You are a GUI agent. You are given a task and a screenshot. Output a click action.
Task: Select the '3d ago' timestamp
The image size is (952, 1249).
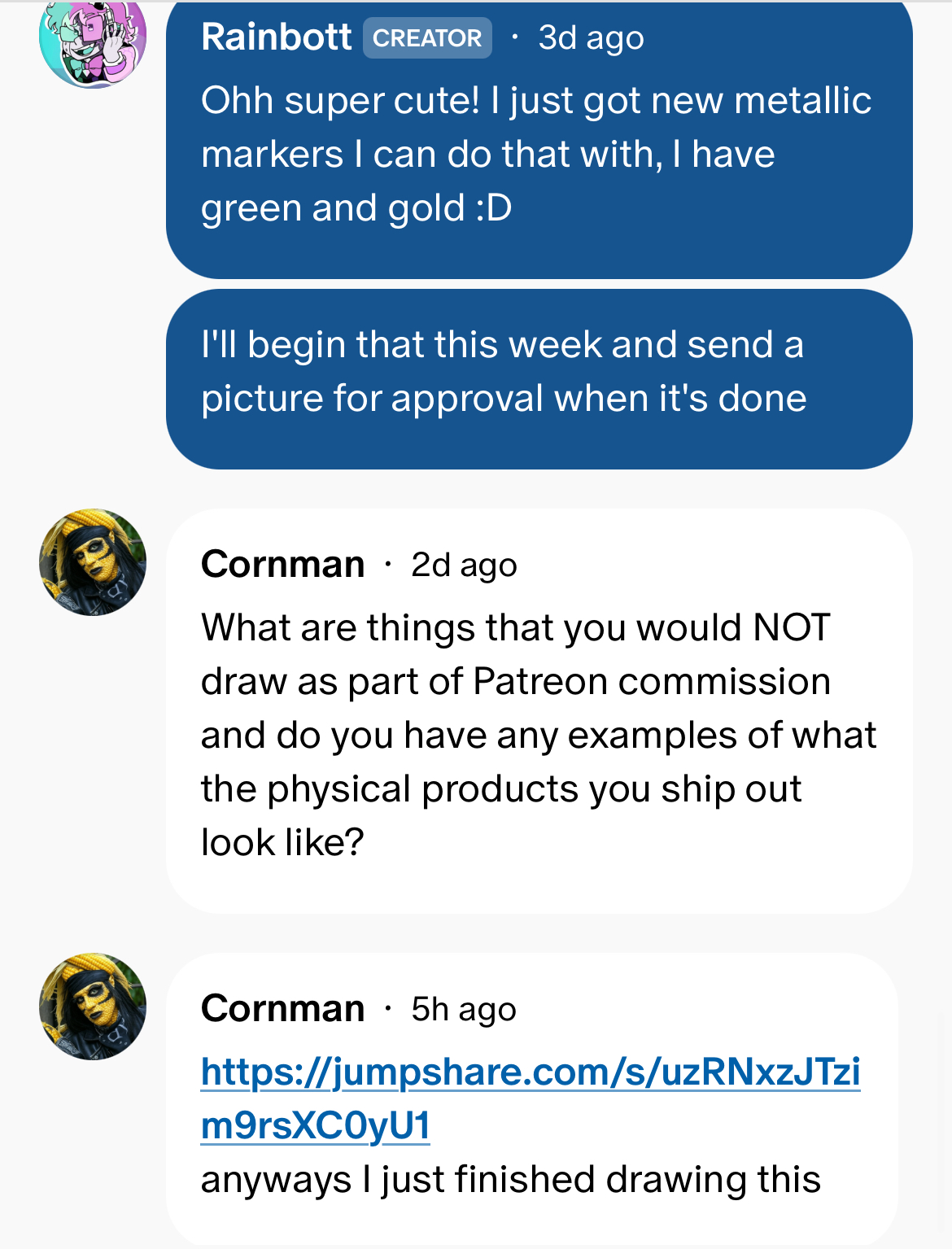(591, 37)
